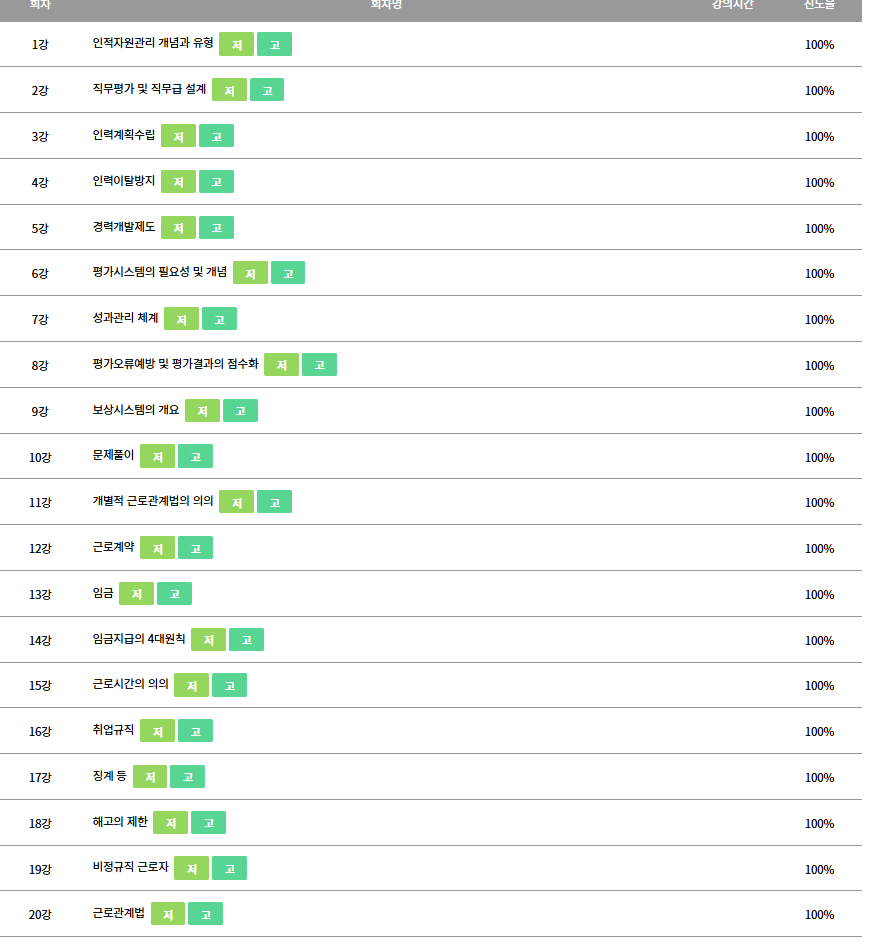Select 저 button for 평가시스템의 필요성 및 개념

(251, 273)
